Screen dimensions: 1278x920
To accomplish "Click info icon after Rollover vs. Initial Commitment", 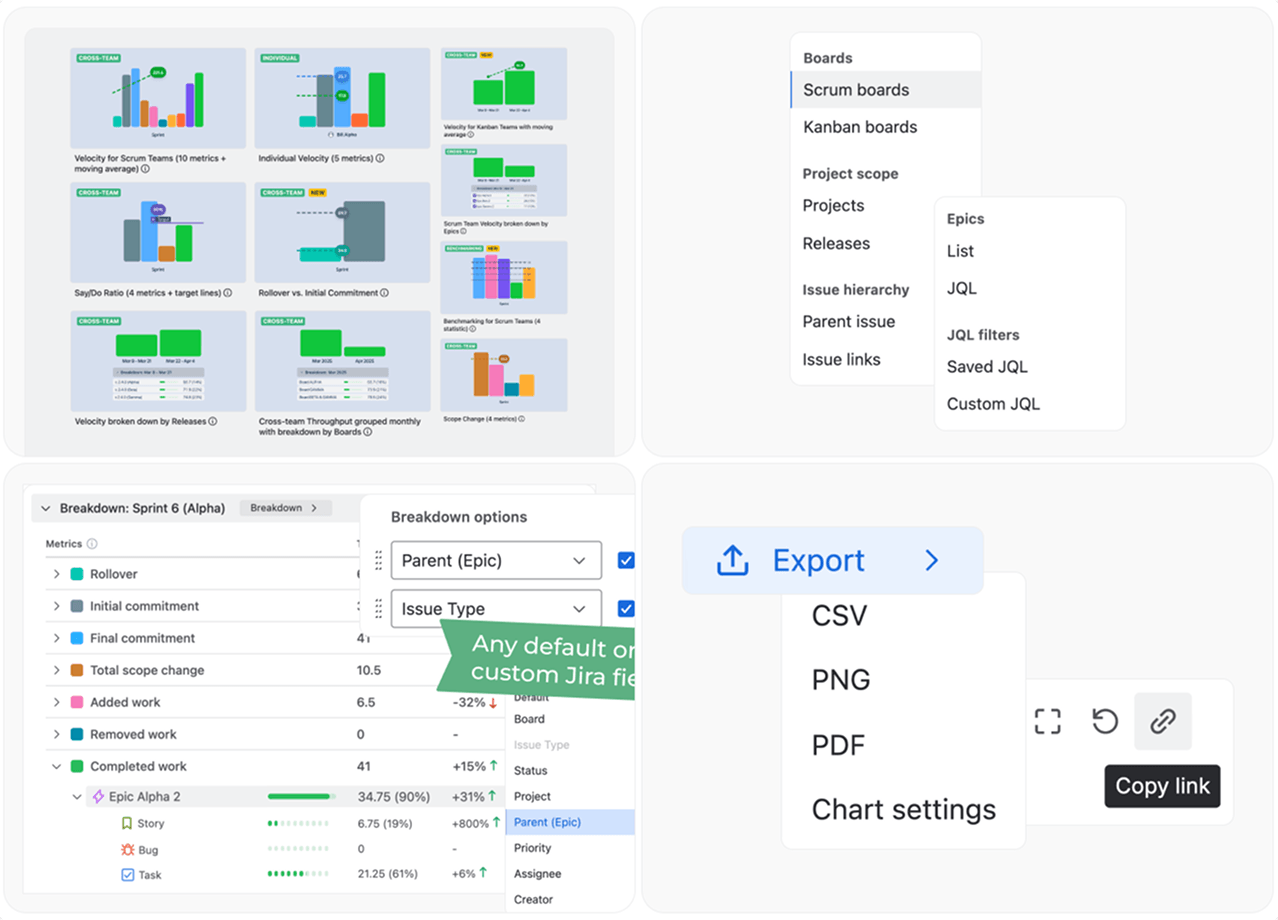I will 385,293.
